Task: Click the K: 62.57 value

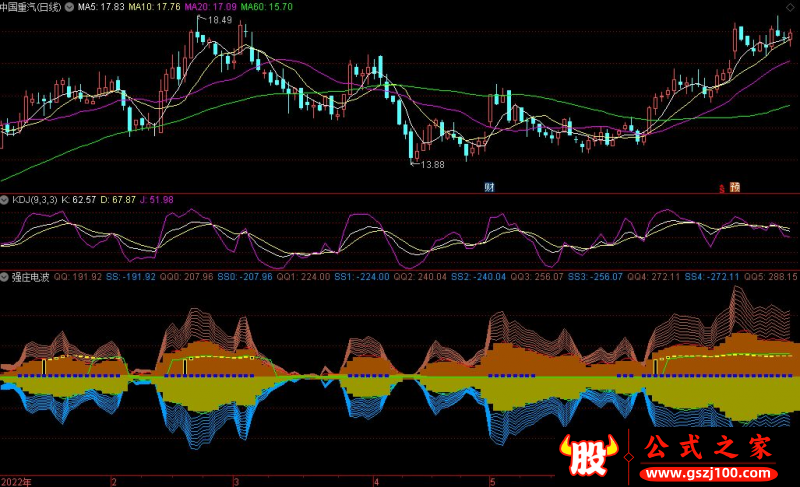Action: [79, 200]
